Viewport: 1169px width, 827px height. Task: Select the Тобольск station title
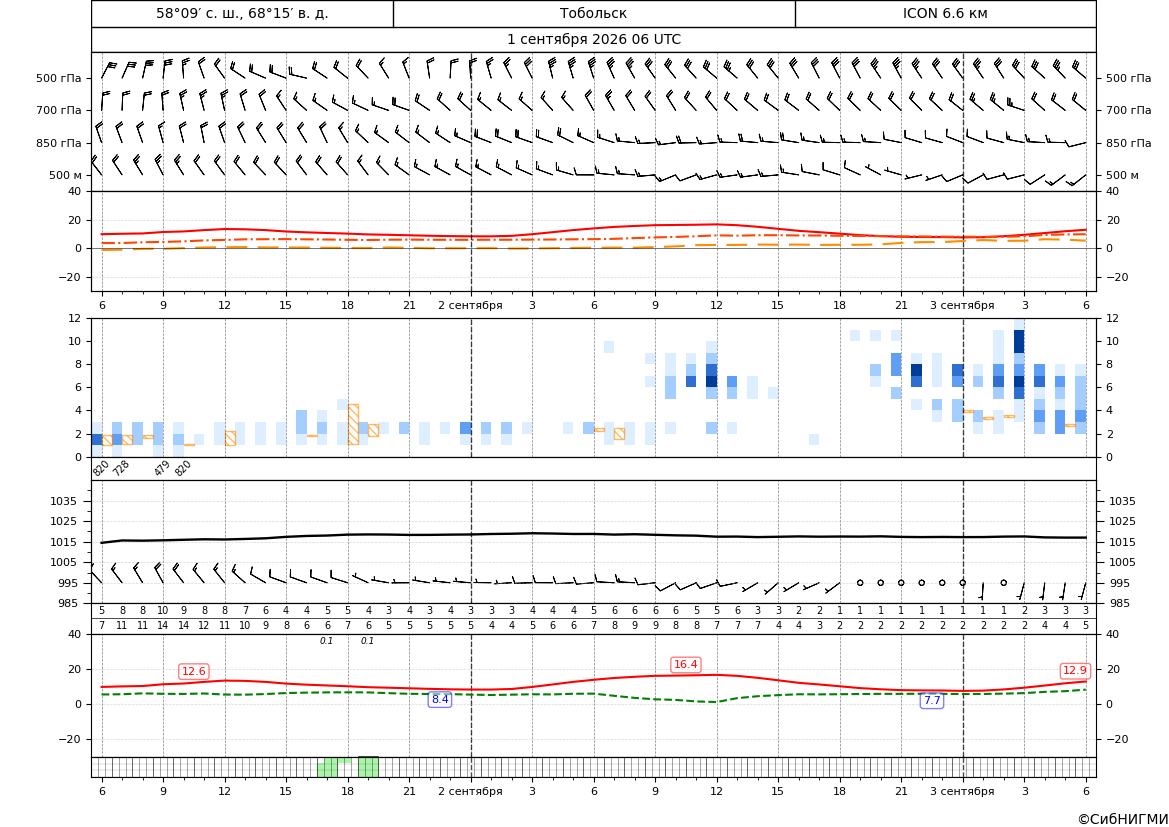(x=593, y=13)
